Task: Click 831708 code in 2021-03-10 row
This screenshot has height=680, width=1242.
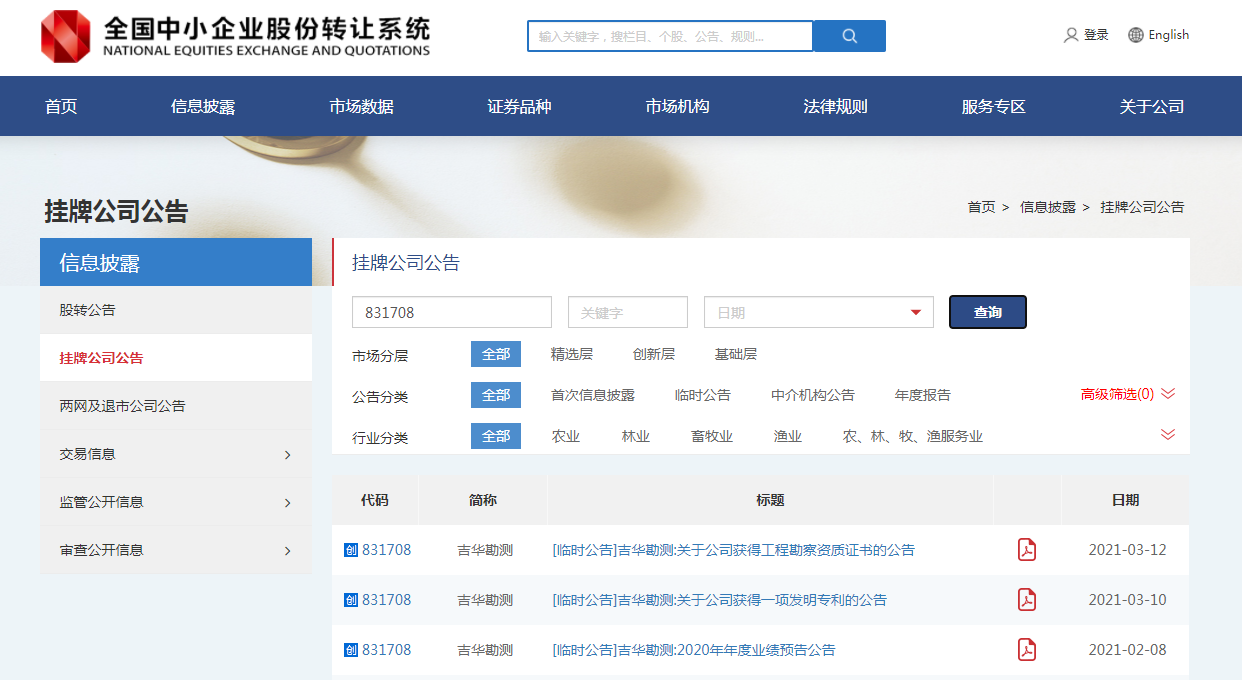Action: pos(386,600)
